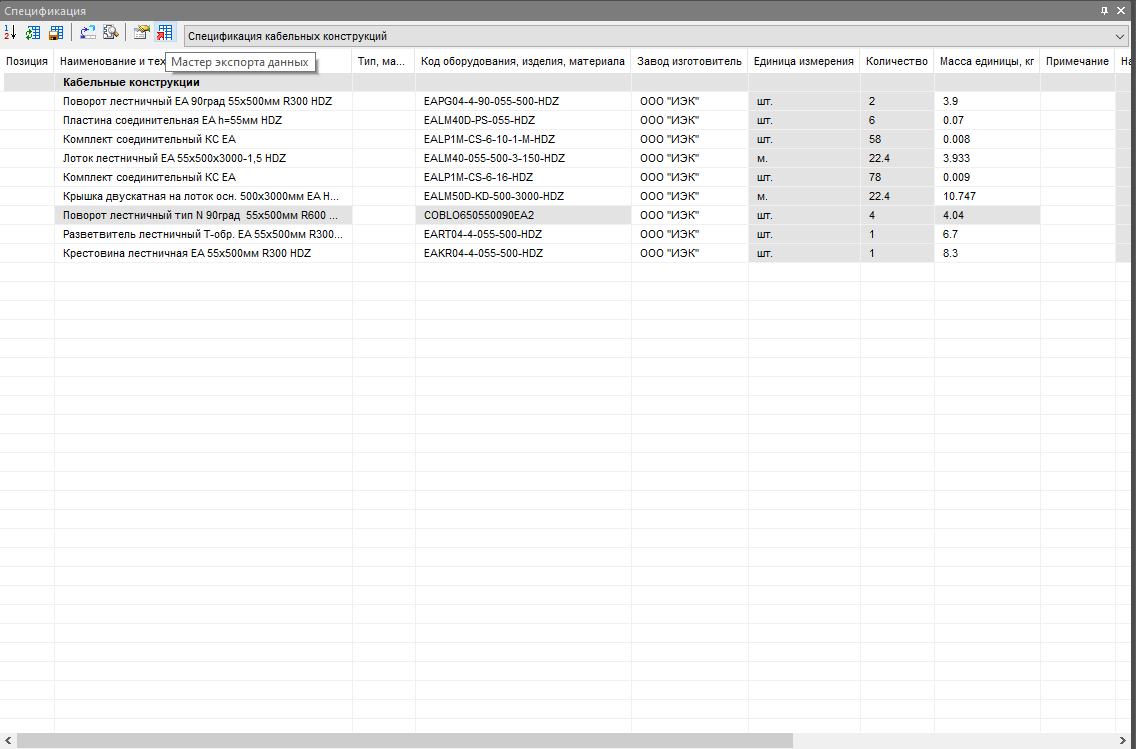This screenshot has height=749, width=1136.
Task: Click mass cell 4.04
Action: click(987, 215)
